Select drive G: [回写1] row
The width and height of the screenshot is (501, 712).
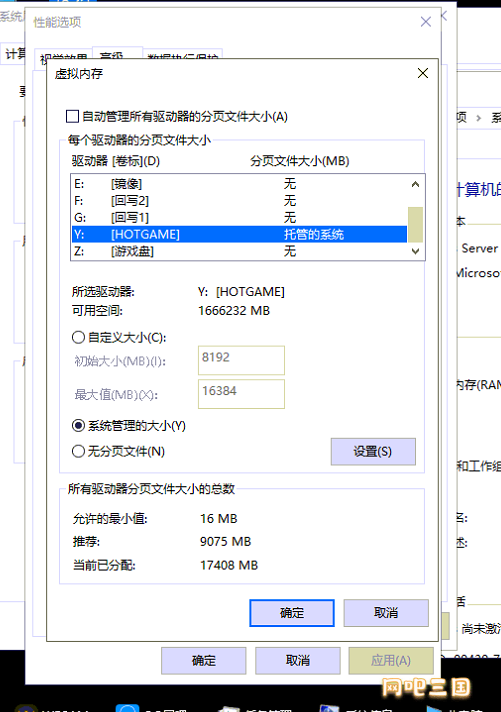pyautogui.click(x=239, y=218)
